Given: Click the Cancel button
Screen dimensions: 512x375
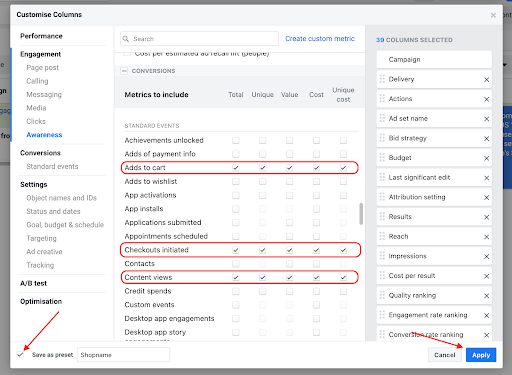Looking at the screenshot, I should point(445,355).
